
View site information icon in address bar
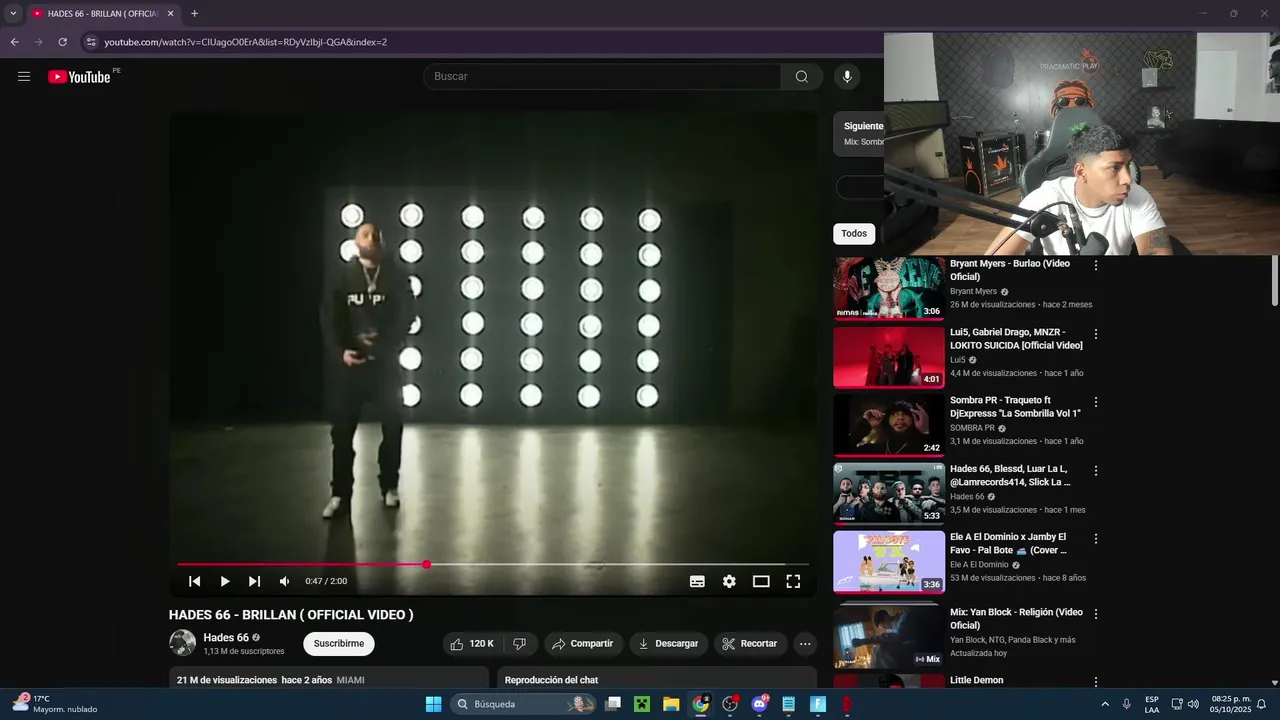pos(91,42)
